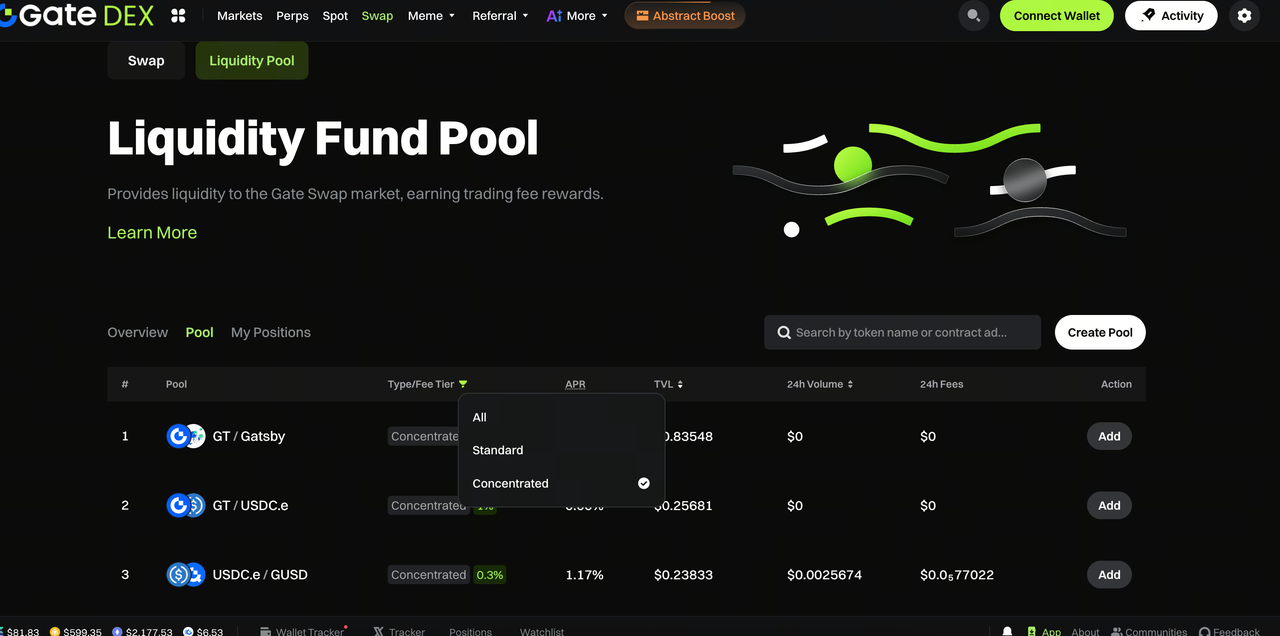This screenshot has height=636, width=1280.
Task: Open settings via the gear icon
Action: (1244, 16)
